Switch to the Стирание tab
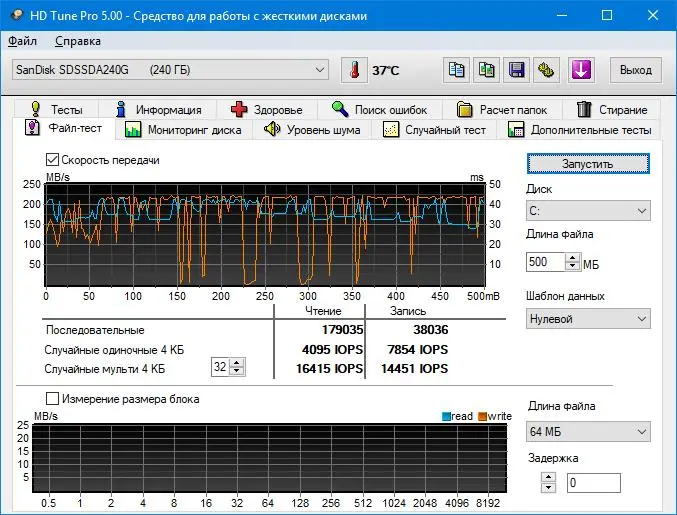 point(612,109)
